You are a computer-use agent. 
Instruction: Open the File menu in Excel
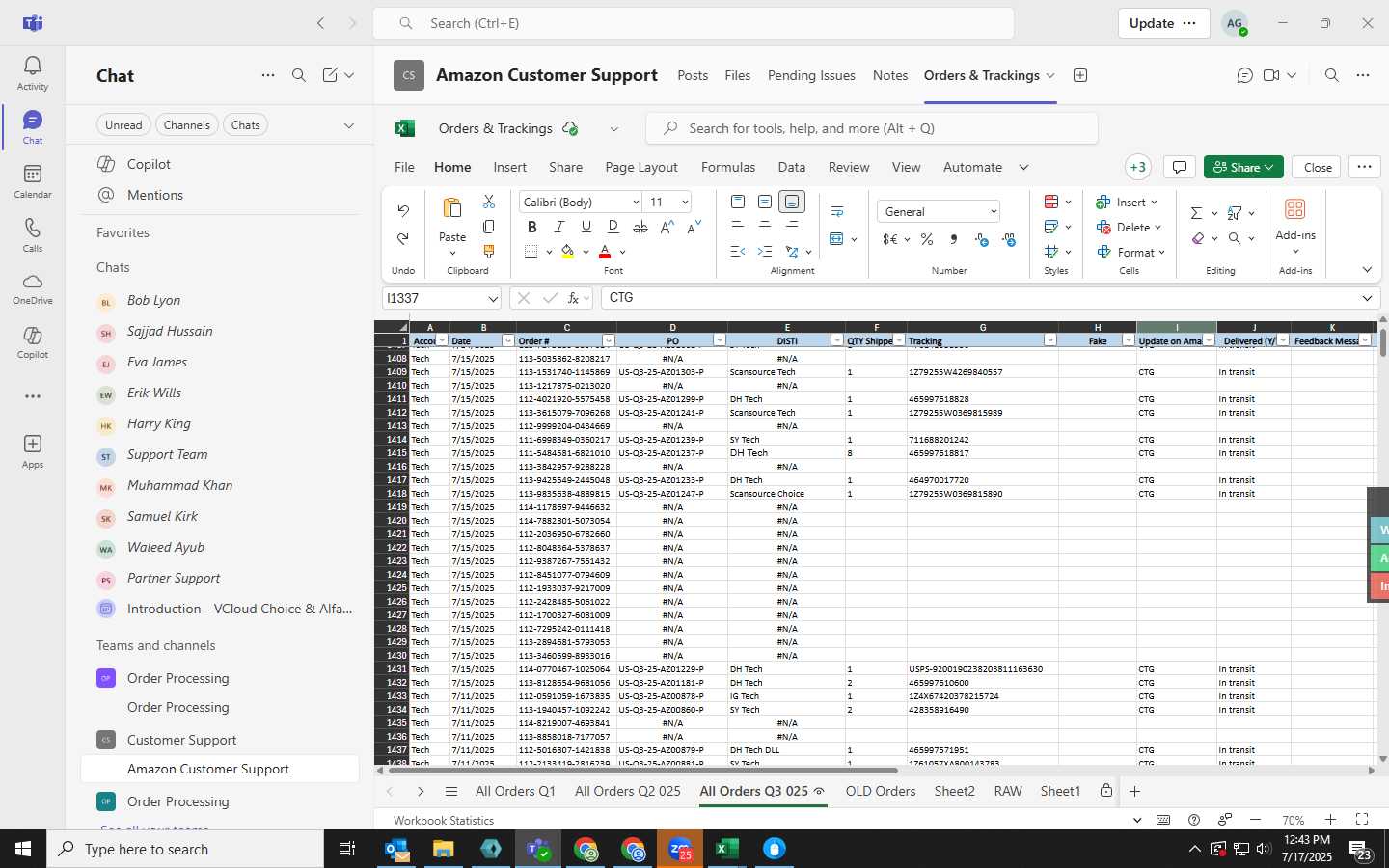pos(404,167)
